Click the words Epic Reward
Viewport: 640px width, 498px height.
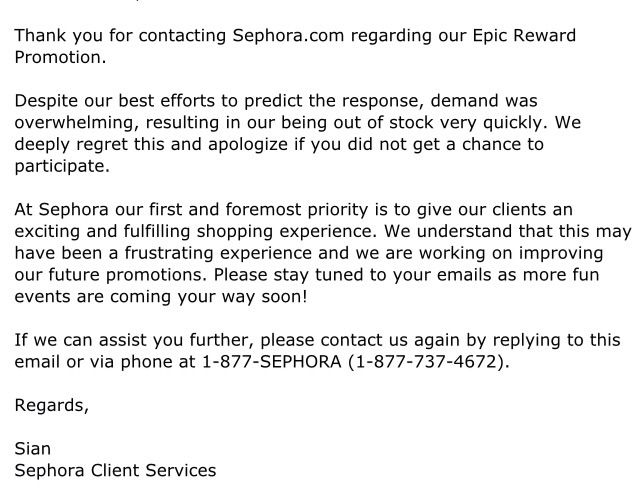tap(524, 36)
